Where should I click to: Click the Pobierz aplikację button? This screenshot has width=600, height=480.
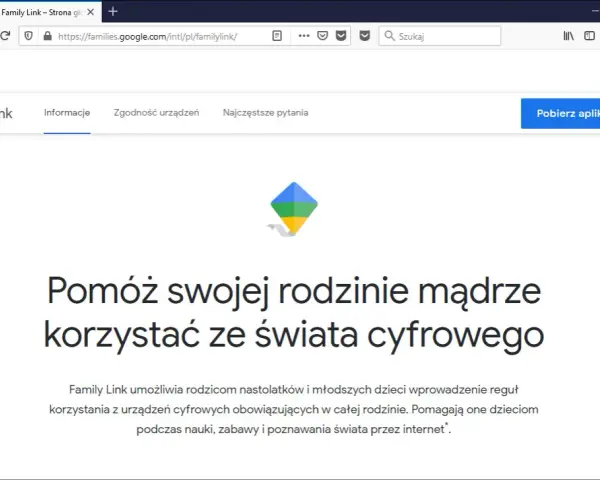(561, 113)
